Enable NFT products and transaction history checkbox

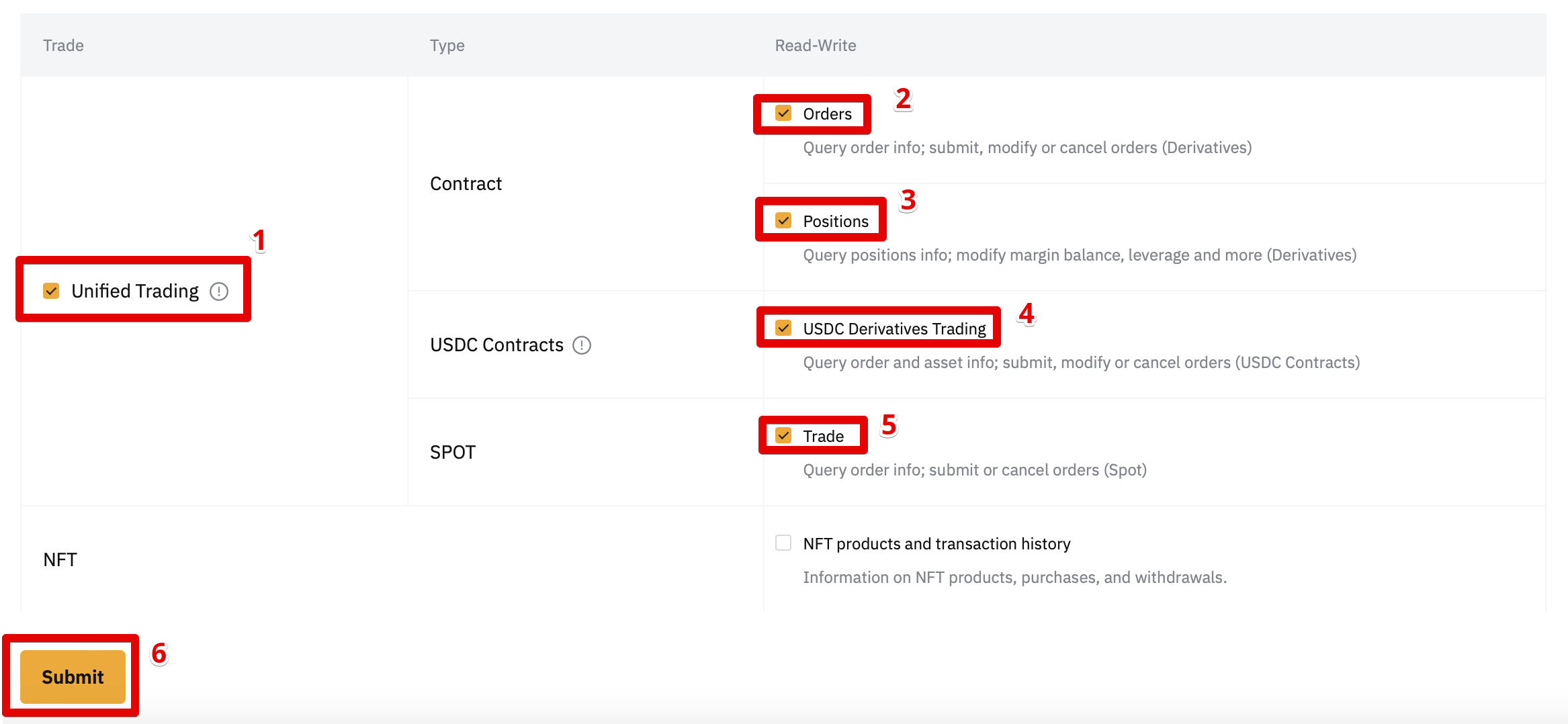783,543
